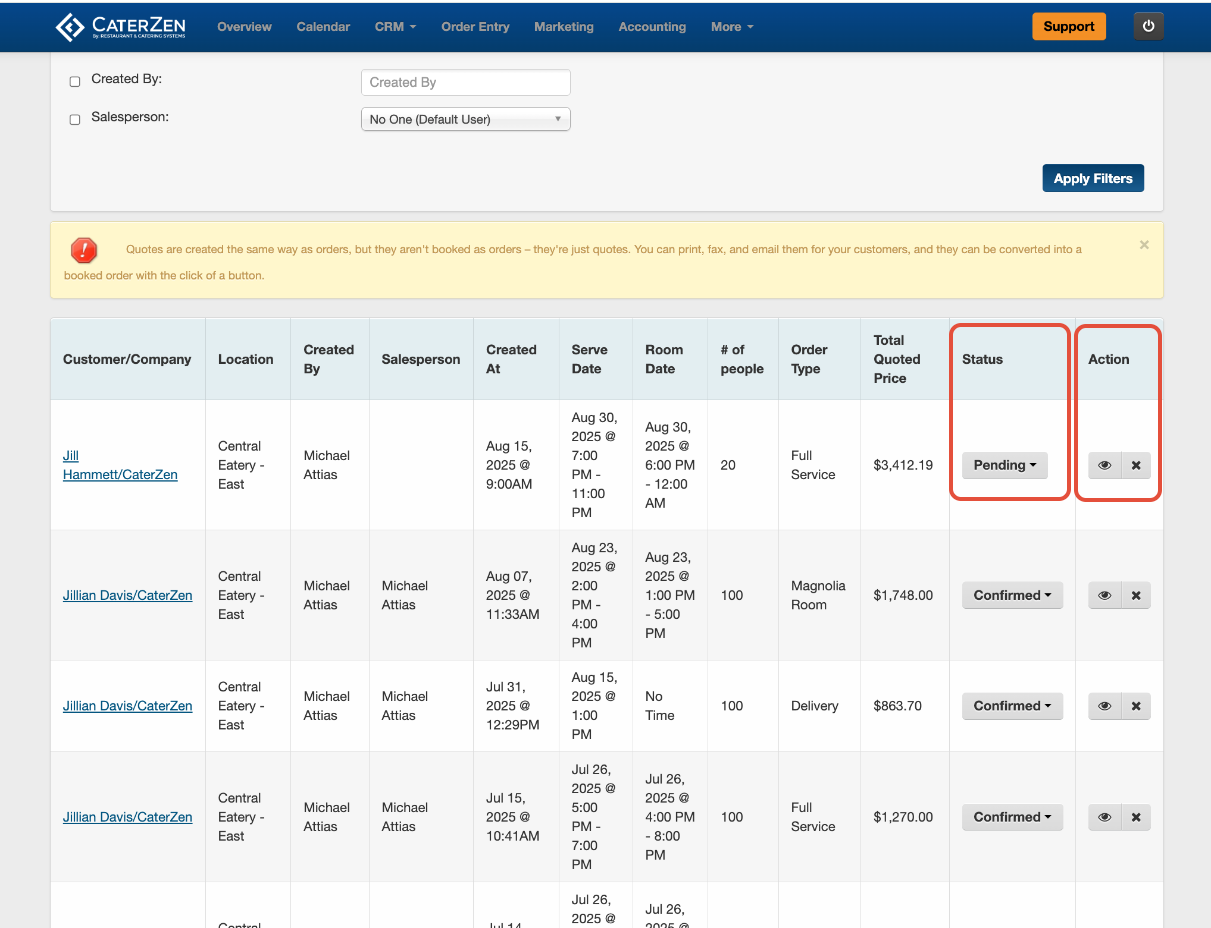Expand the More menu
The height and width of the screenshot is (928, 1211).
(x=732, y=27)
